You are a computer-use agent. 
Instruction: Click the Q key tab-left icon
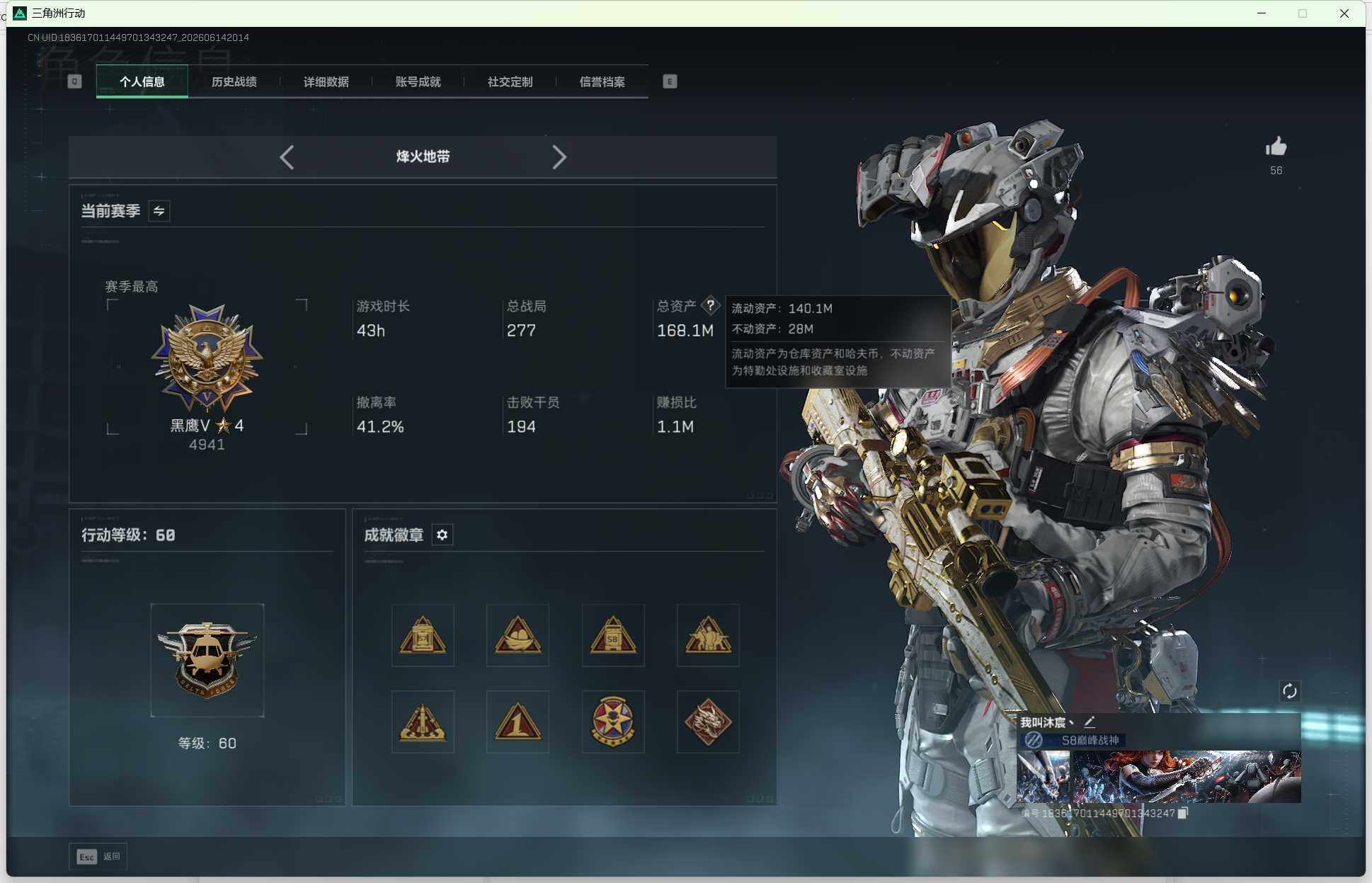(74, 81)
